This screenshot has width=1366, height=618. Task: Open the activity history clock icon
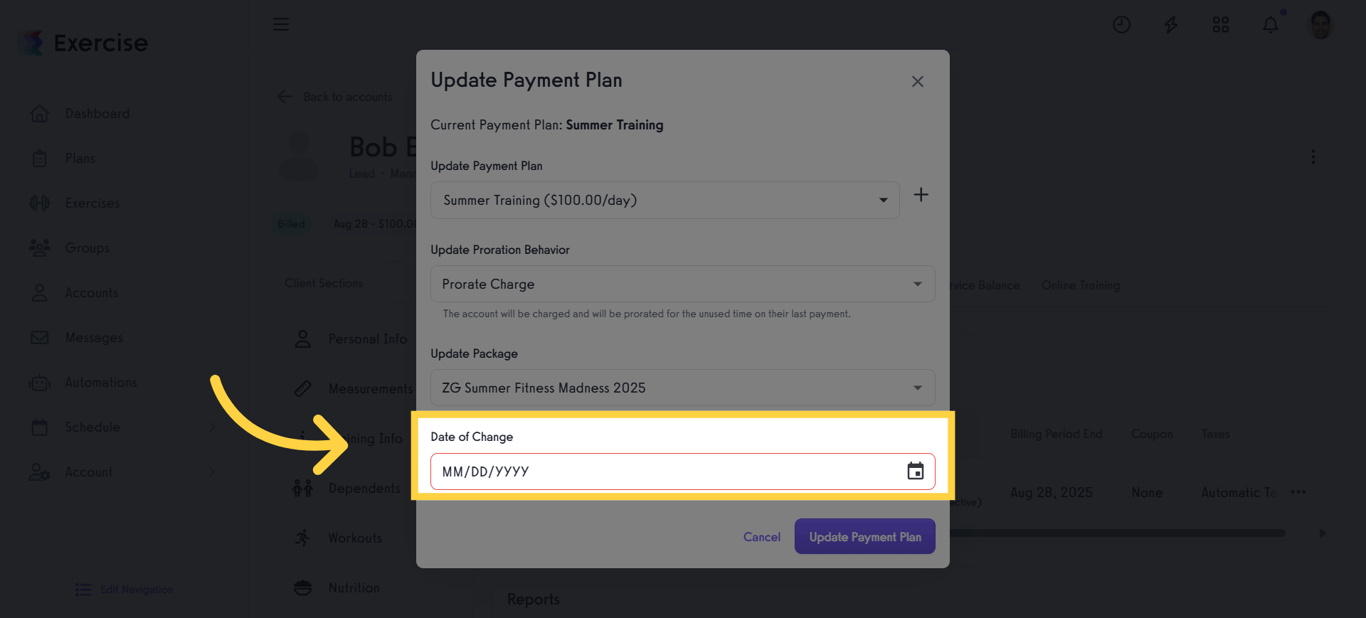(1121, 24)
